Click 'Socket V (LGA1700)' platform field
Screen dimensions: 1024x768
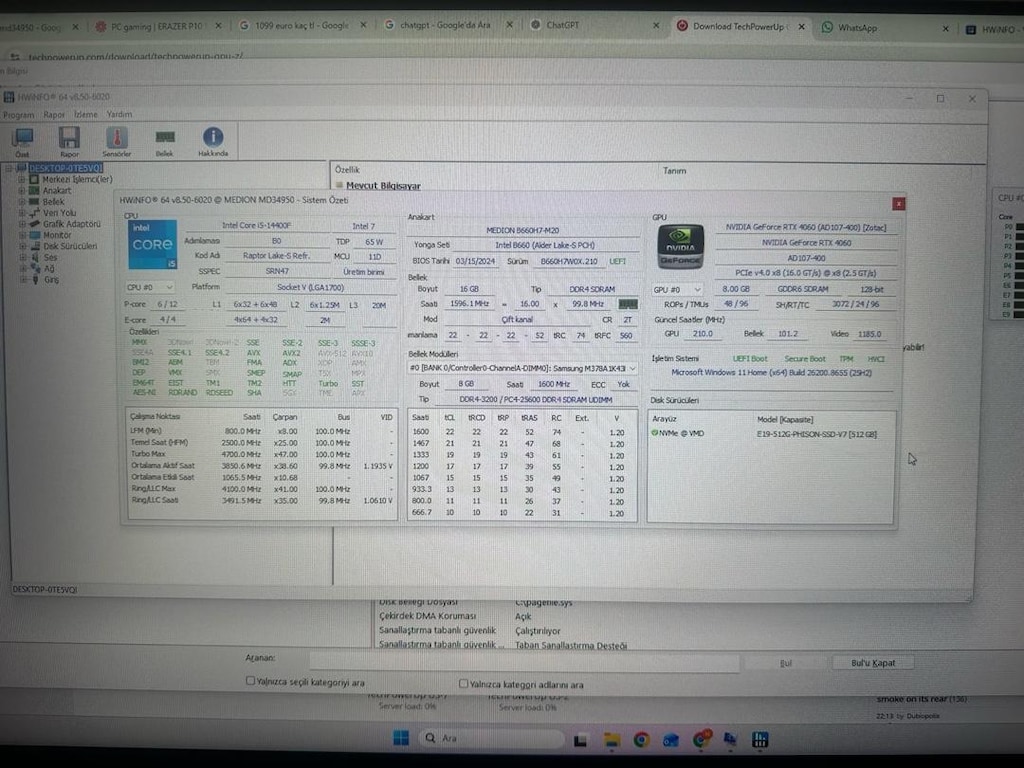pos(310,287)
